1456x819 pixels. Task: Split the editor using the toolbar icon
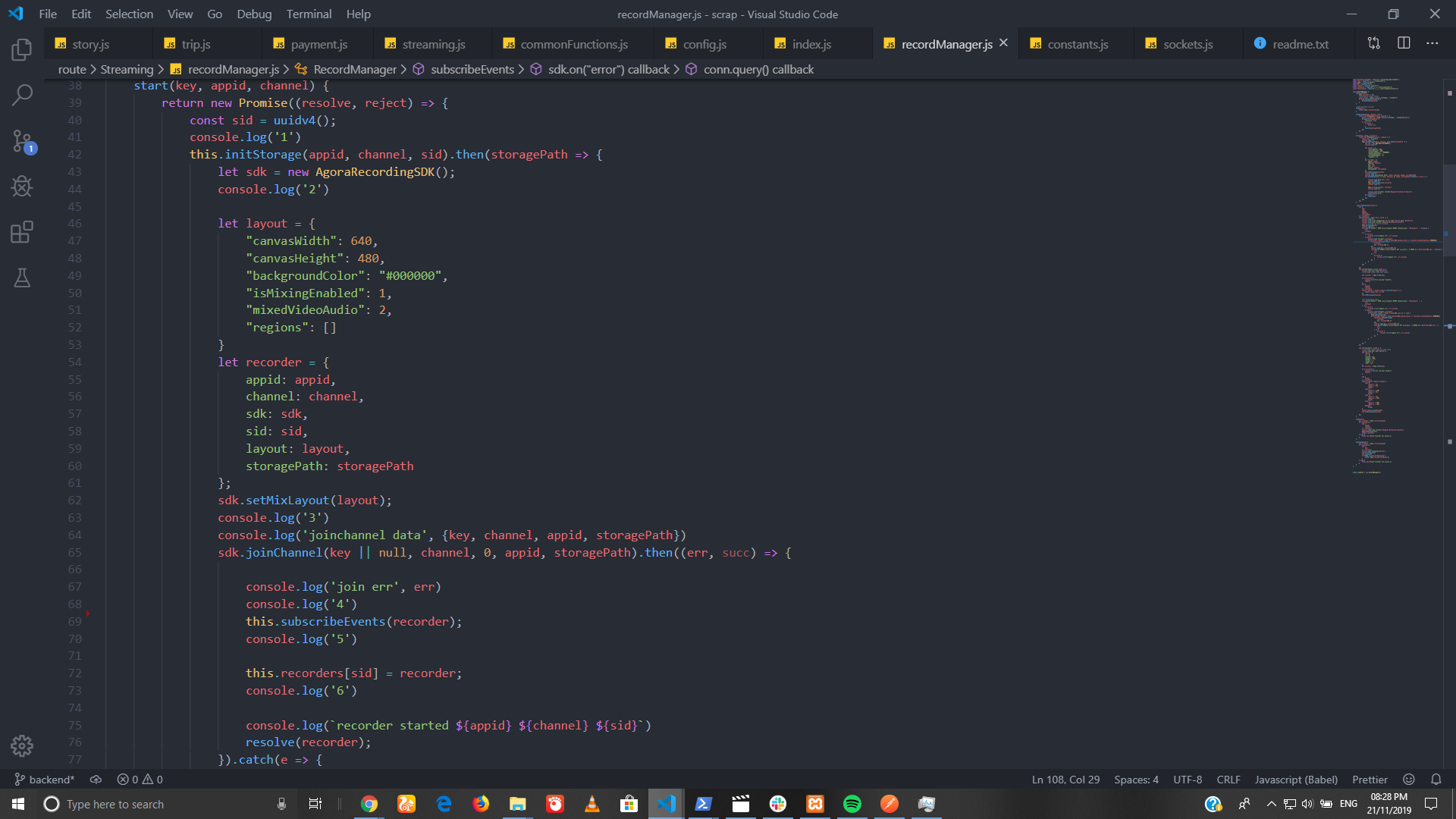coord(1404,43)
